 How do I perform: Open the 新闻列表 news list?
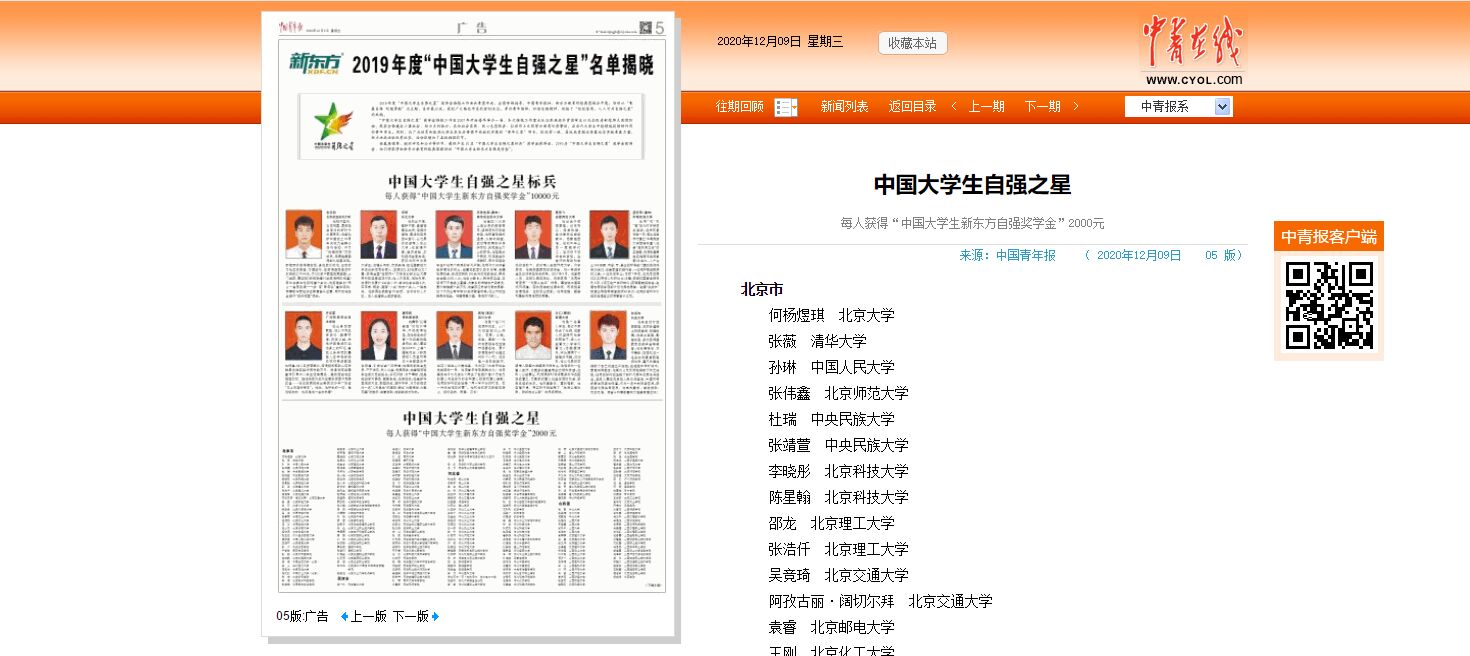coord(844,106)
